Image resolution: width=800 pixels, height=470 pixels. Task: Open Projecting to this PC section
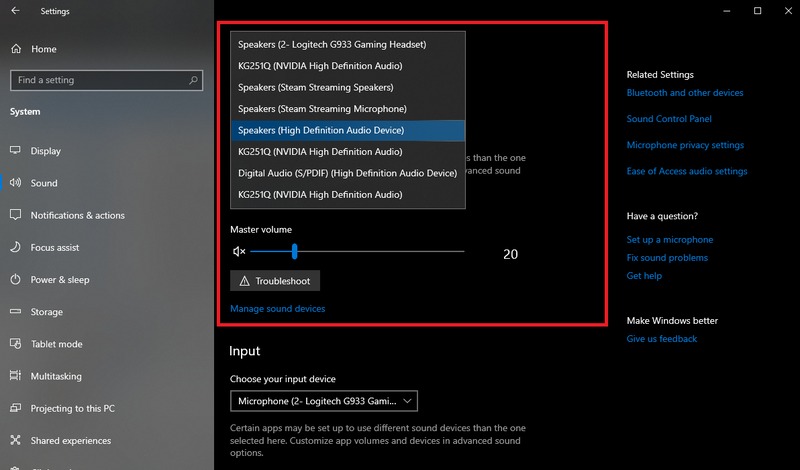point(72,408)
